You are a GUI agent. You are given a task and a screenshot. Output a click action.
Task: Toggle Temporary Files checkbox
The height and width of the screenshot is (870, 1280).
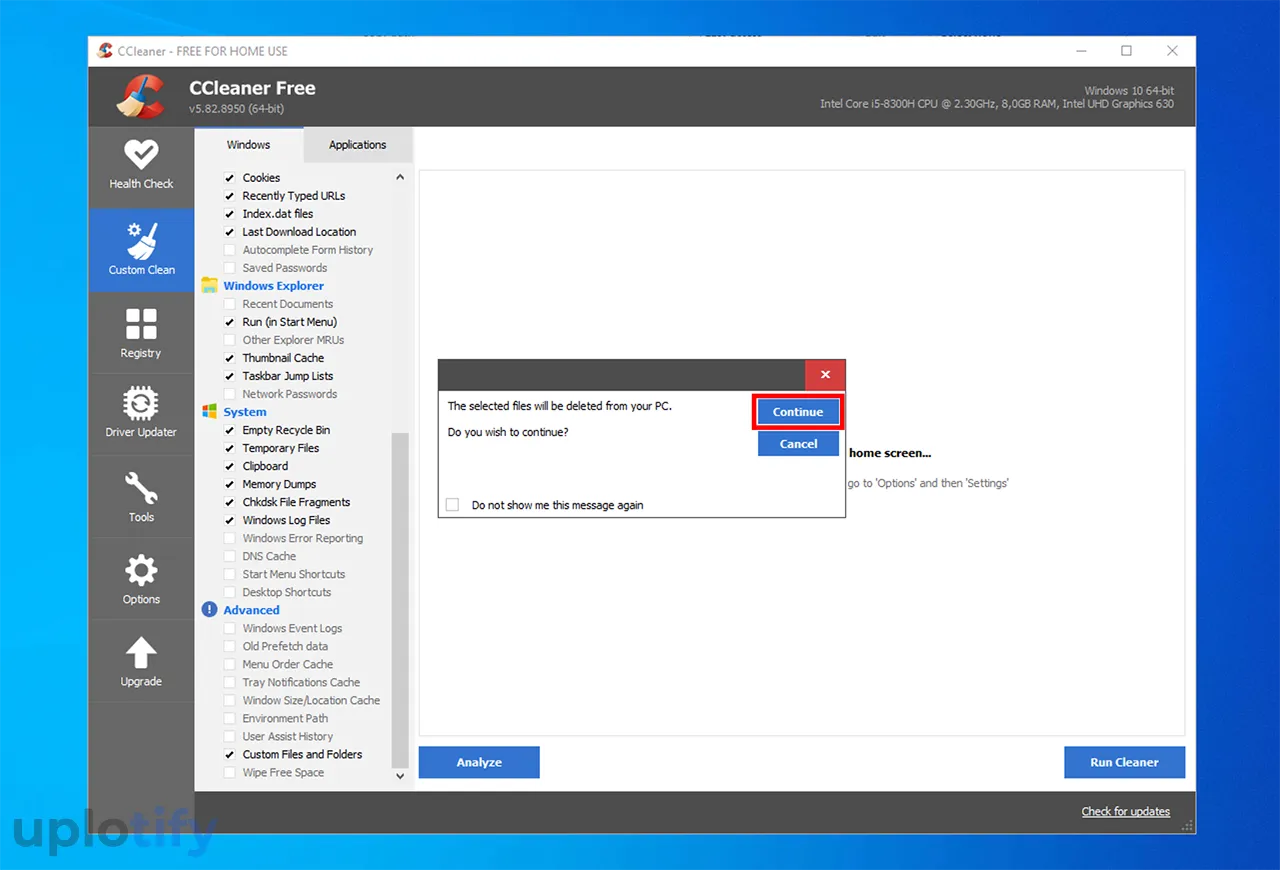[x=230, y=448]
